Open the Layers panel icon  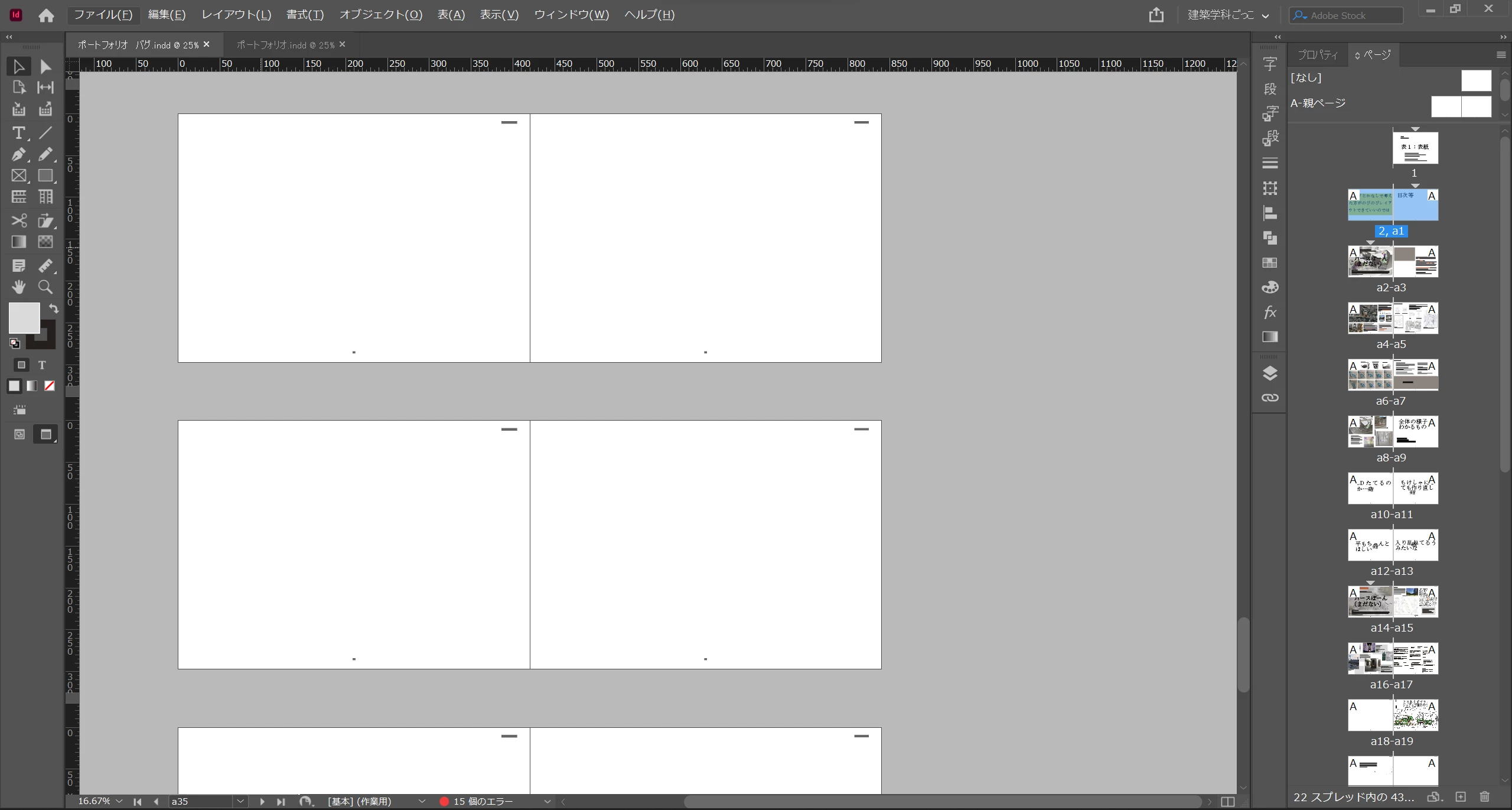coord(1270,373)
